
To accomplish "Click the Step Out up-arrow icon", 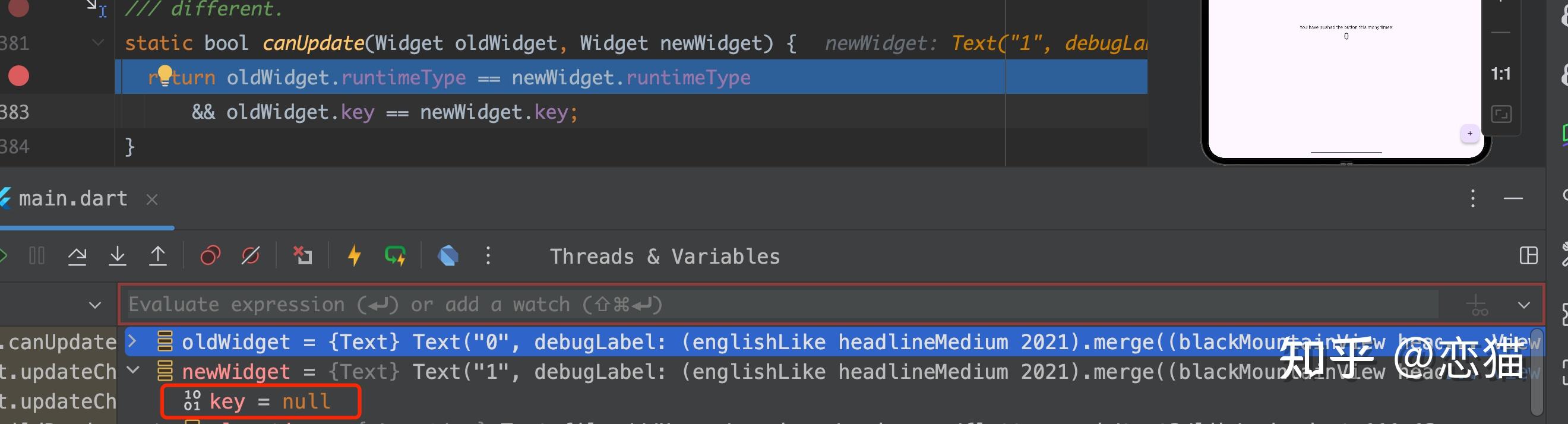I will tap(157, 256).
